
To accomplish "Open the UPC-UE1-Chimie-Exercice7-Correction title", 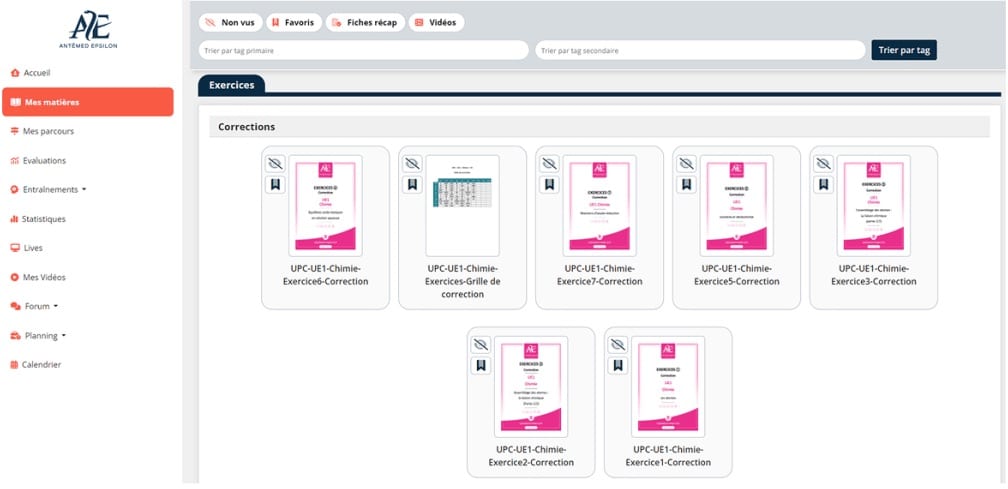I will pyautogui.click(x=599, y=275).
